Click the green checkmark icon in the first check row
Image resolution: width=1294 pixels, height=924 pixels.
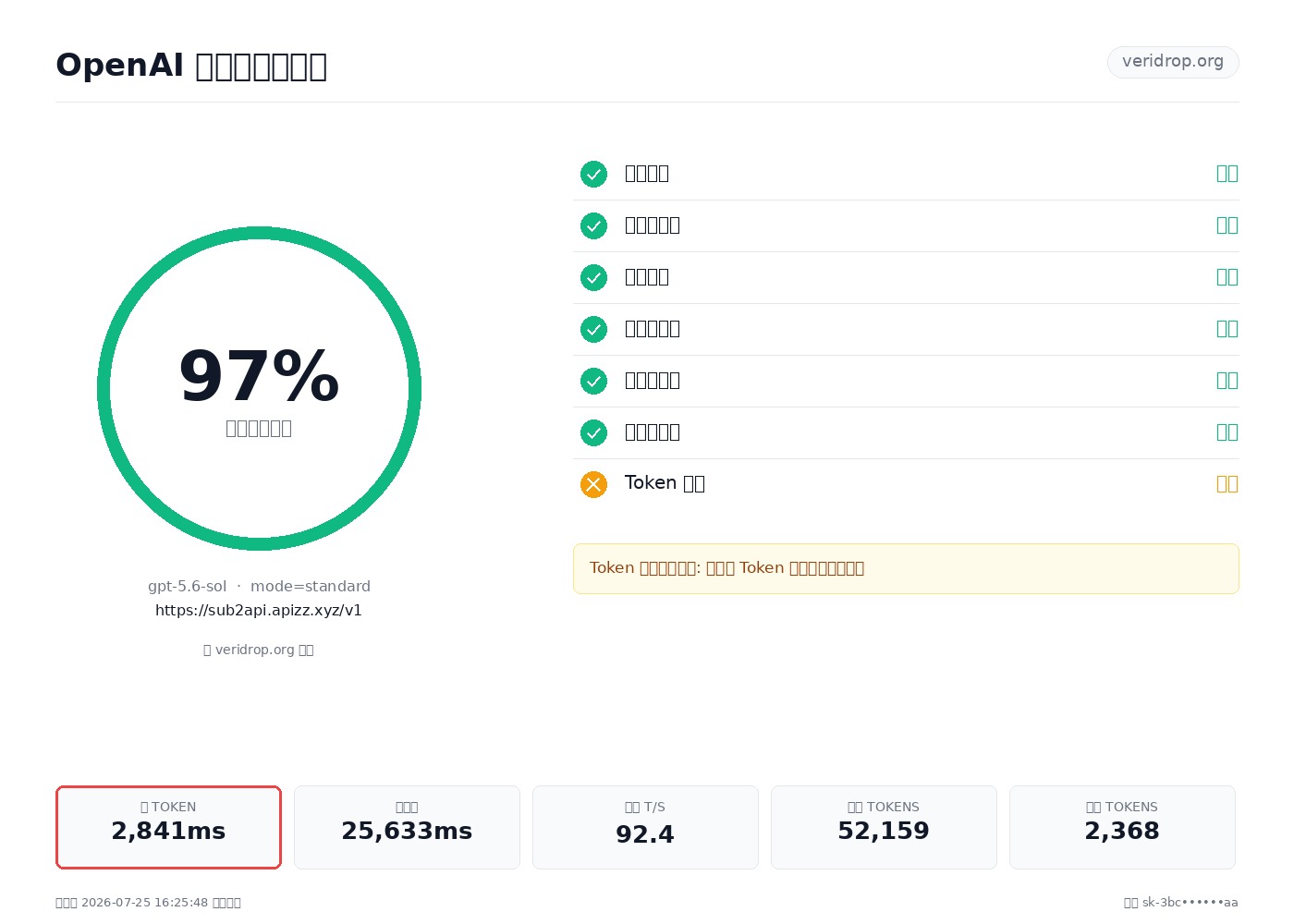593,174
